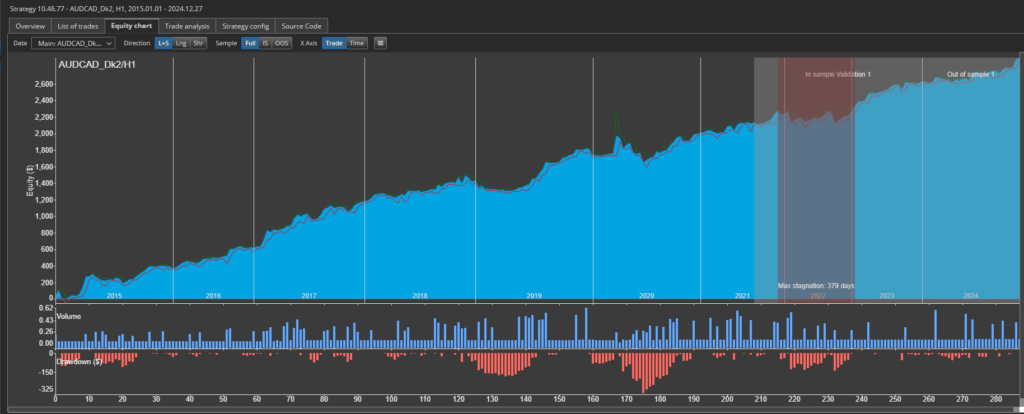Click the Out of sample 1 label
This screenshot has width=1024, height=414.
970,74
